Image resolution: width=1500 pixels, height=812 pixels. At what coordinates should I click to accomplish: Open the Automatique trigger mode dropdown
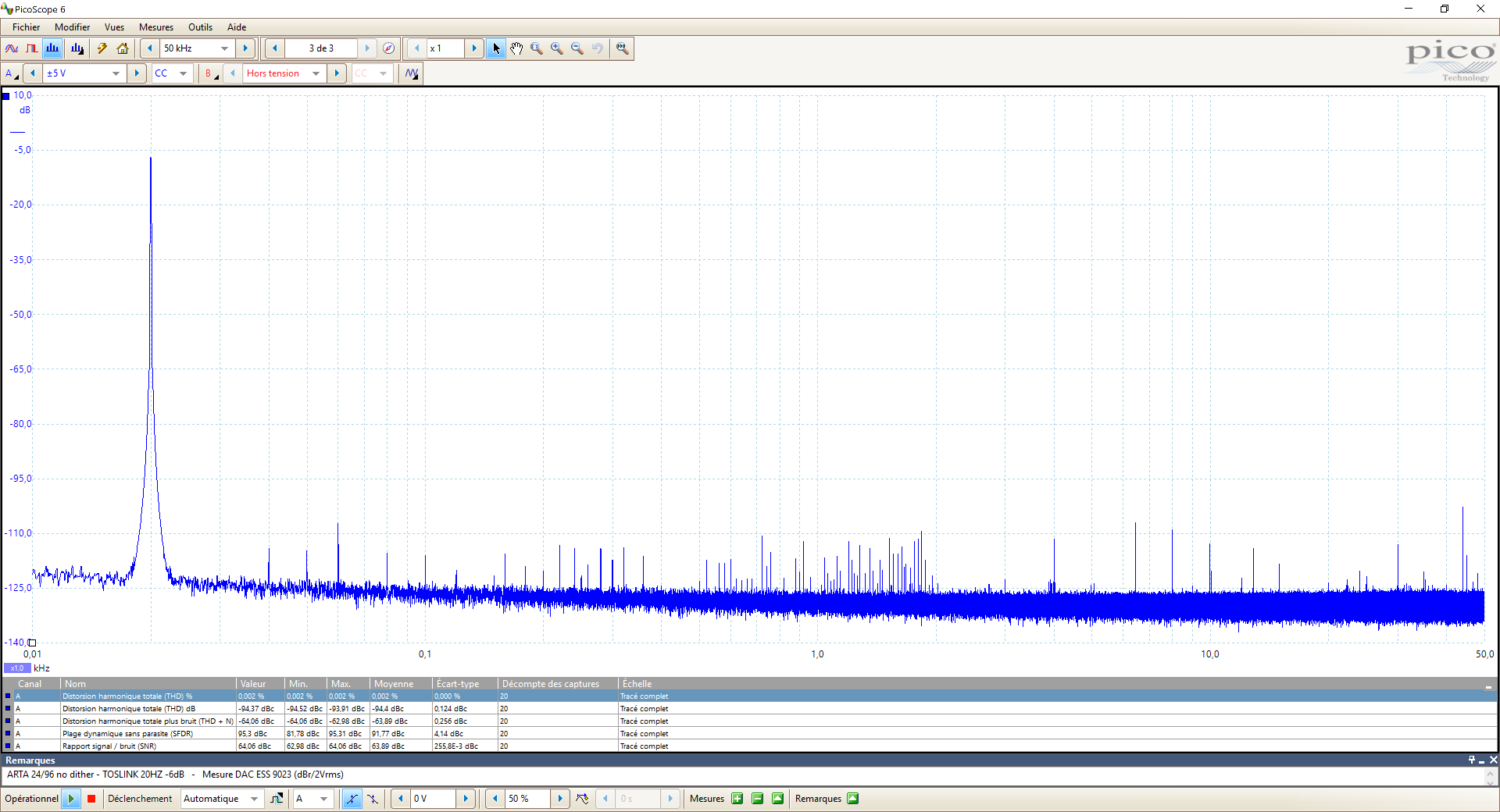[254, 799]
